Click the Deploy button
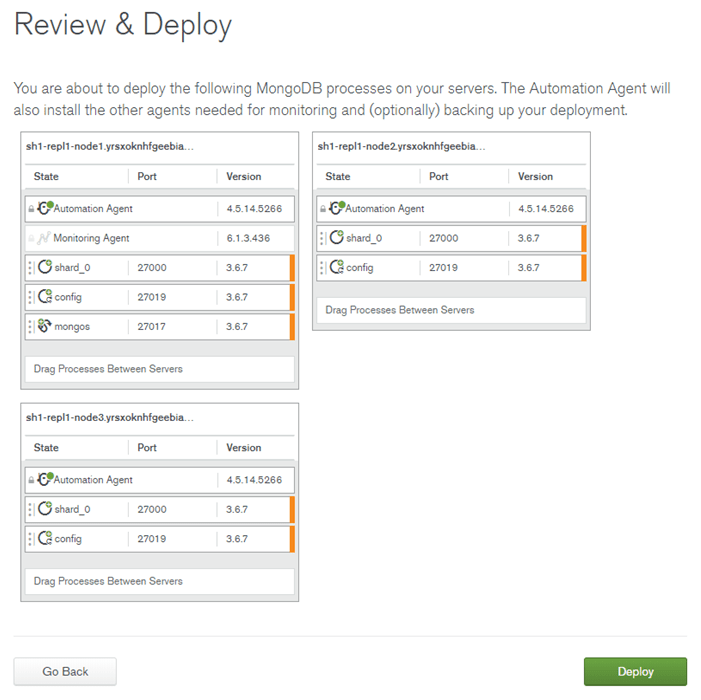The height and width of the screenshot is (700, 701). tap(635, 671)
